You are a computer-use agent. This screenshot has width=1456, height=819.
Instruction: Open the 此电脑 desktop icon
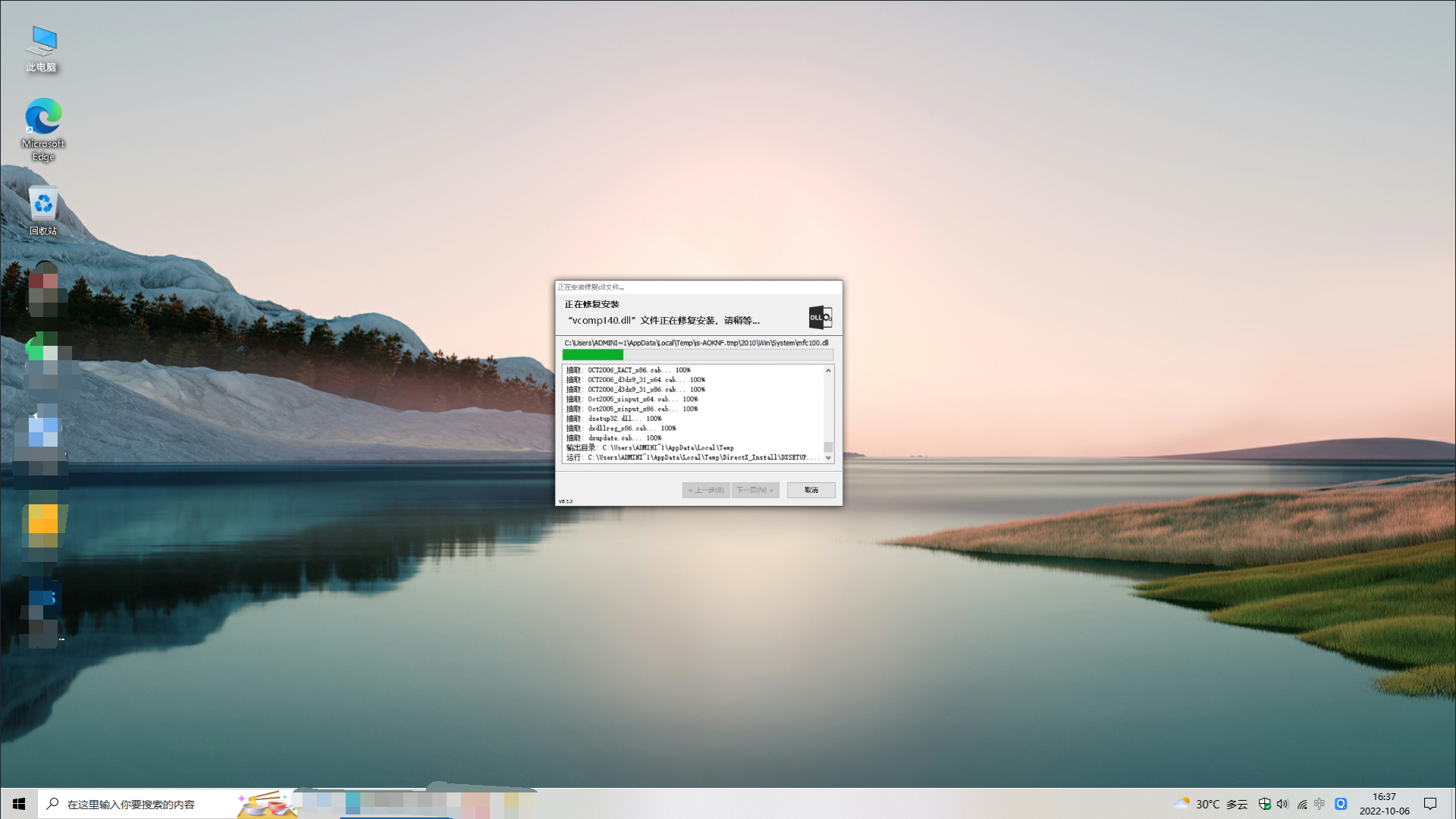pos(42,49)
